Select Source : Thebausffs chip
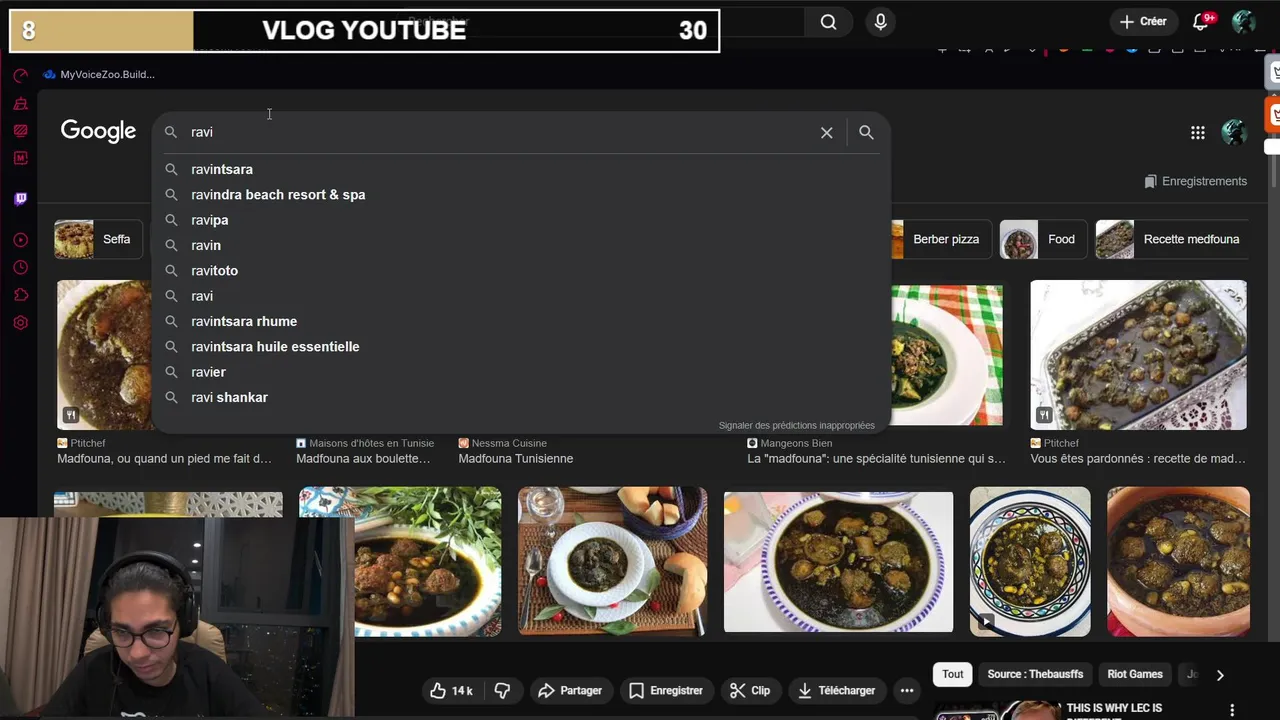1280x720 pixels. [1035, 674]
